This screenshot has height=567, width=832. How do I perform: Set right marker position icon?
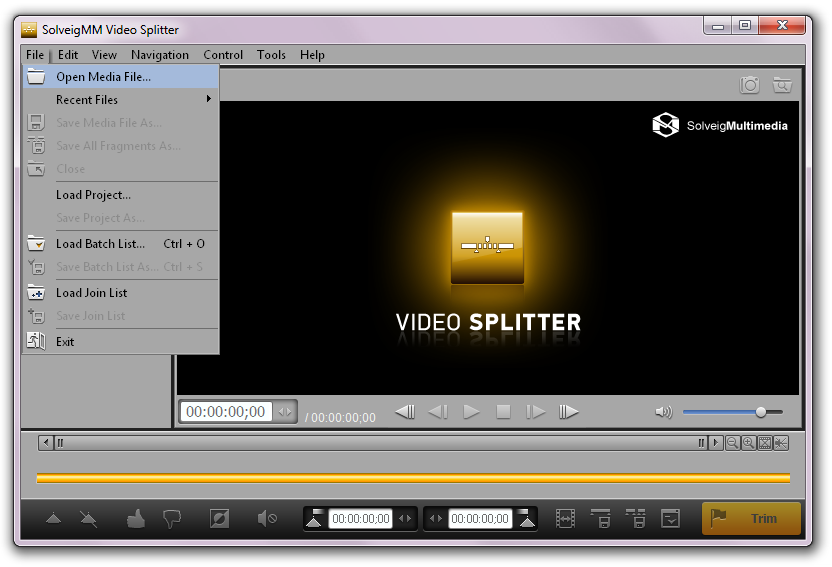pos(526,518)
